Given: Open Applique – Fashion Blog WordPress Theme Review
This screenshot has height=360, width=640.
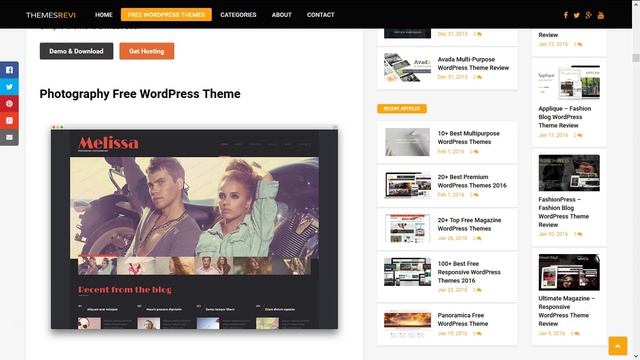Looking at the screenshot, I should tap(564, 117).
